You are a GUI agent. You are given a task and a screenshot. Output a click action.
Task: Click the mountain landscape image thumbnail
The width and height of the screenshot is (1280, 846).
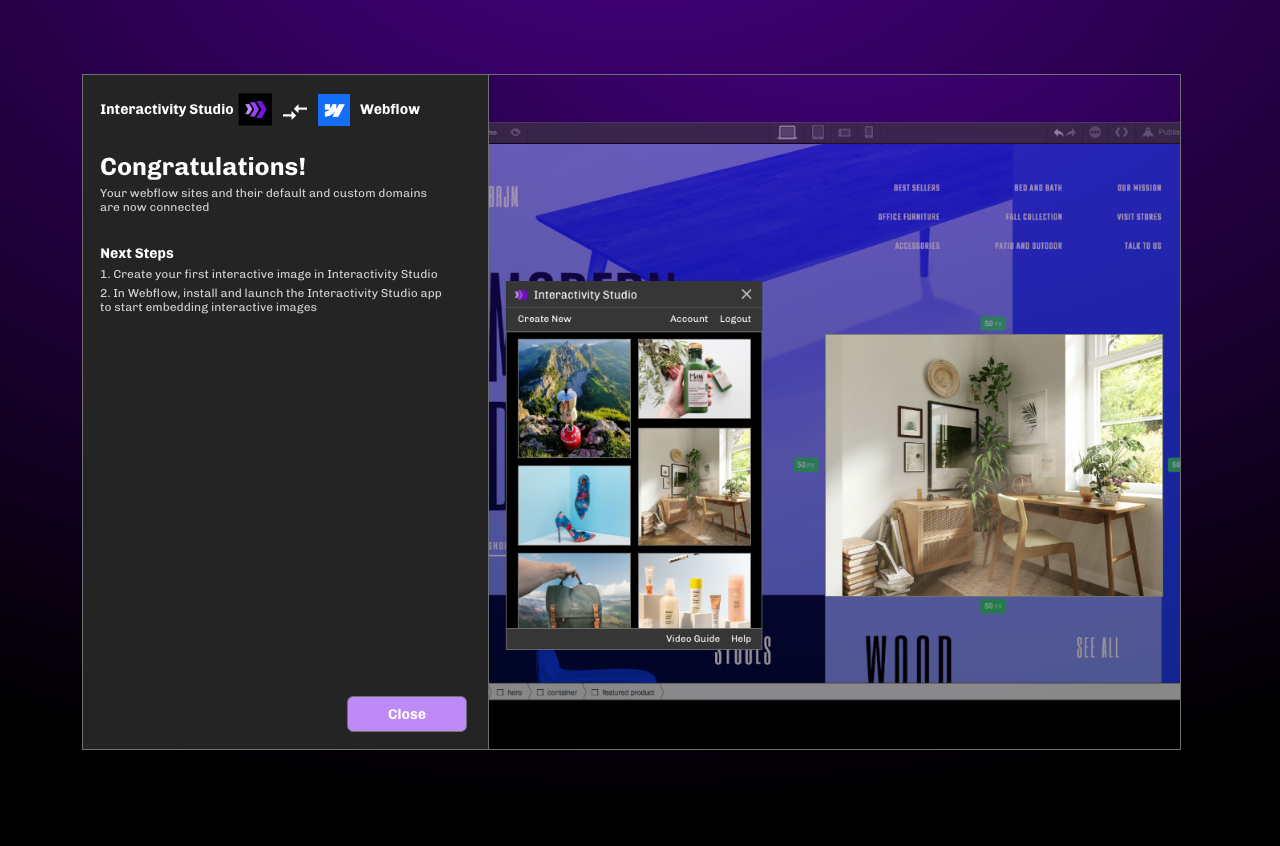tap(573, 396)
